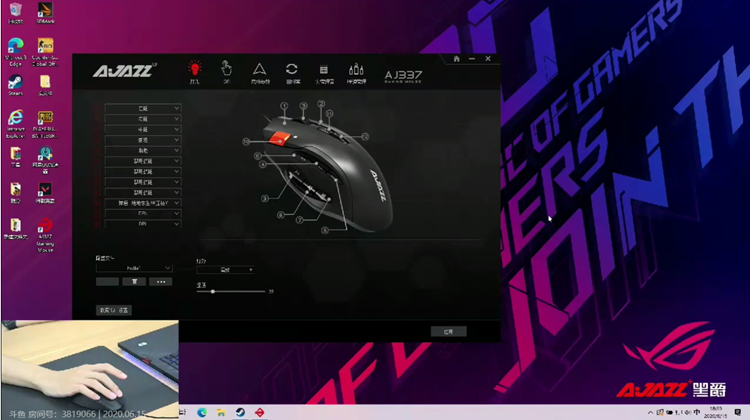Image resolution: width=750 pixels, height=420 pixels.
Task: Open the 3DMark desktop shortcut
Action: click(45, 13)
